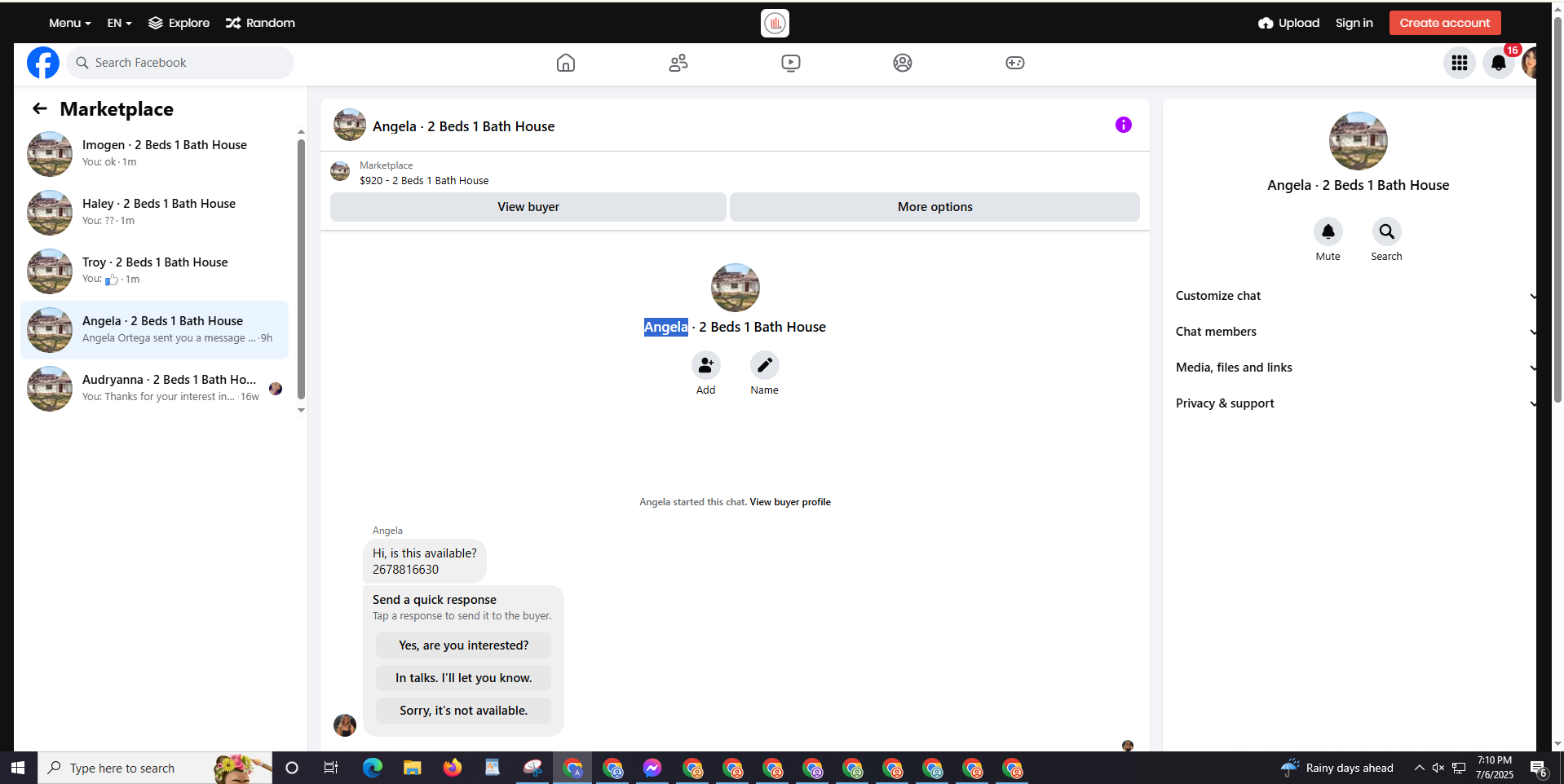Add people with the Add icon
This screenshot has width=1564, height=784.
click(x=706, y=365)
